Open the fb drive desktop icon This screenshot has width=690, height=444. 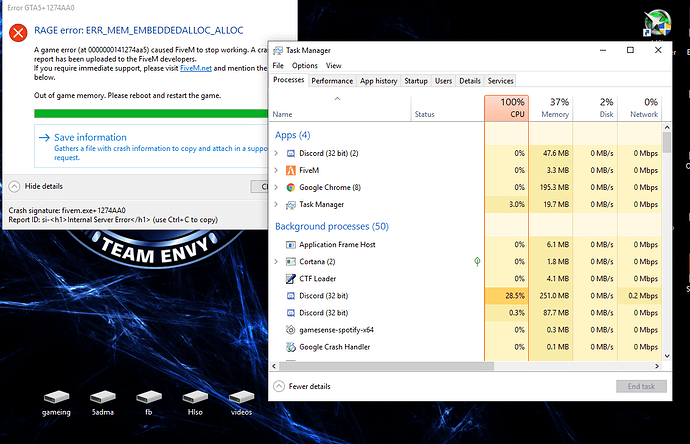pos(149,397)
